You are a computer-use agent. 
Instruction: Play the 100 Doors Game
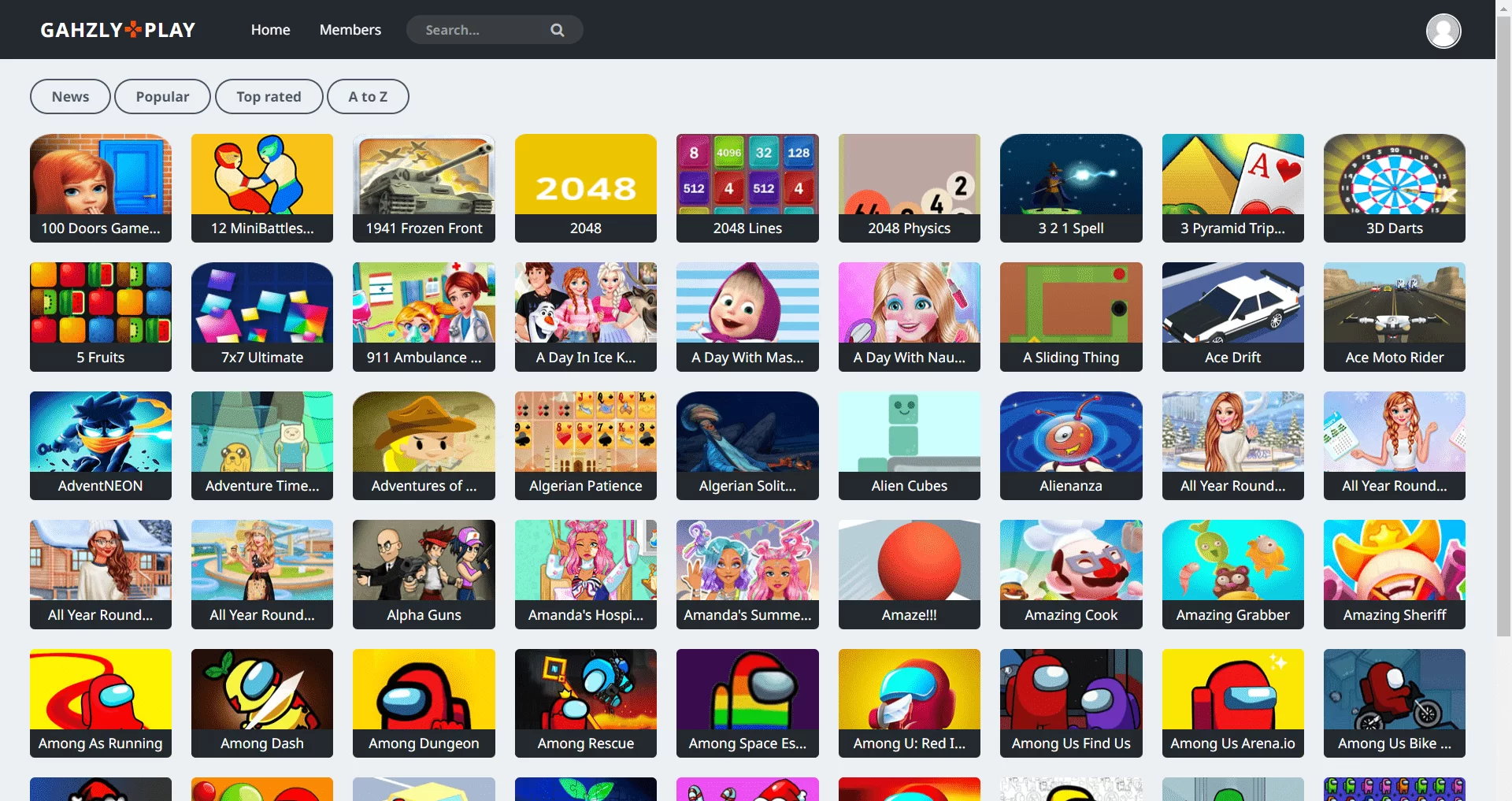point(100,187)
